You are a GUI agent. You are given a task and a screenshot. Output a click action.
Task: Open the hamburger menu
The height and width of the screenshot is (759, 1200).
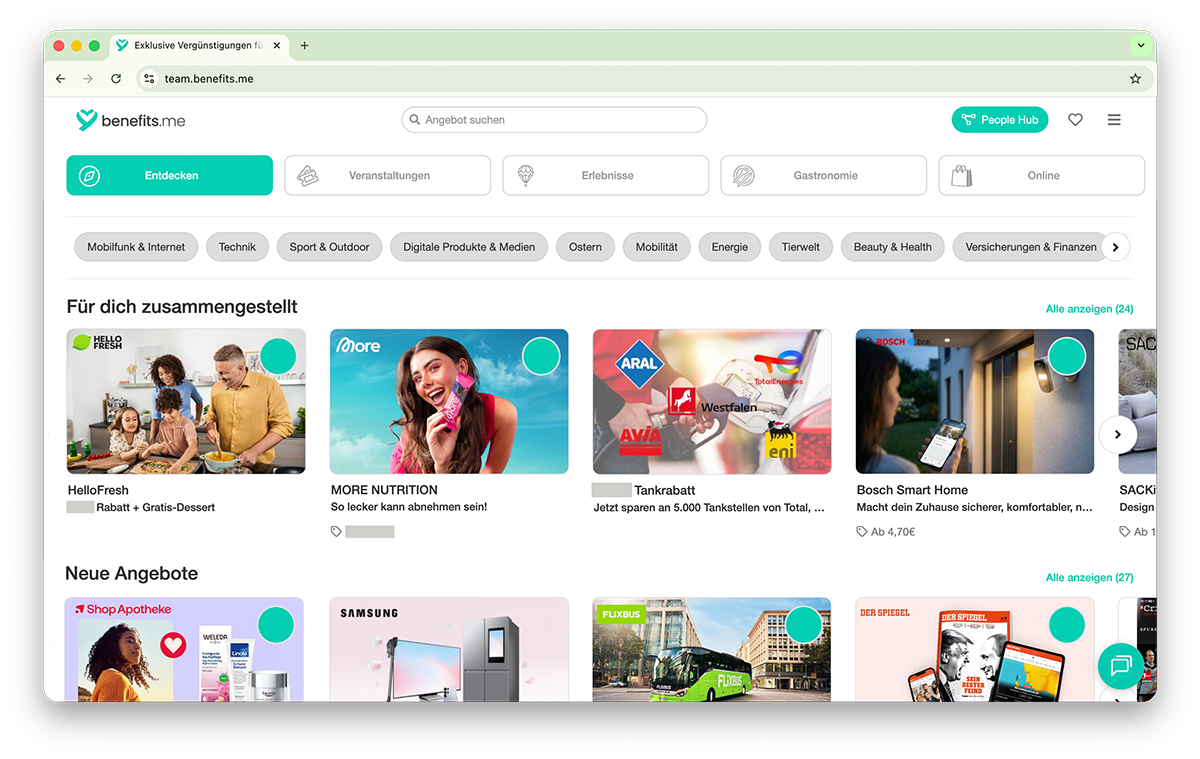tap(1114, 120)
